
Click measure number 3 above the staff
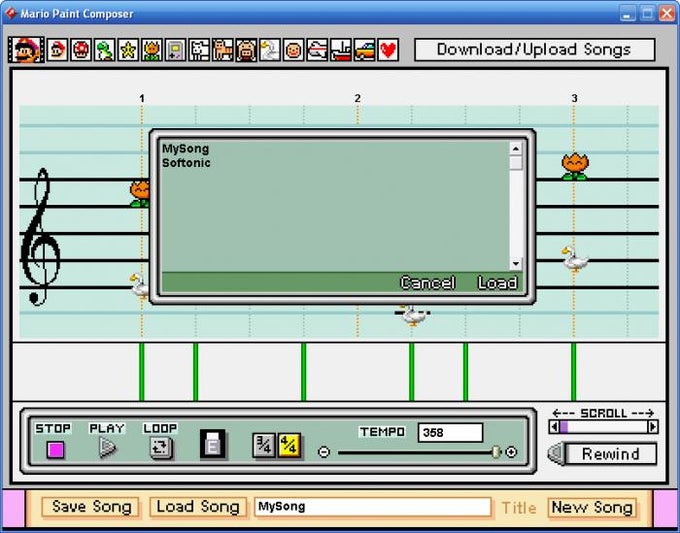574,98
